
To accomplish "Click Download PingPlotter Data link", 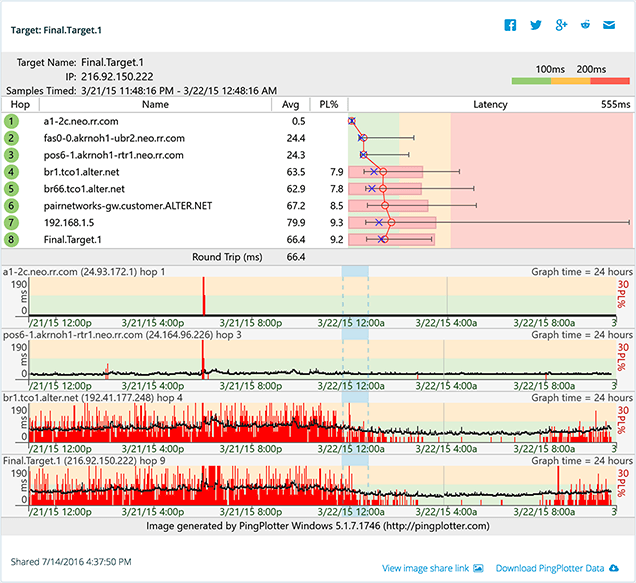I will [550, 568].
